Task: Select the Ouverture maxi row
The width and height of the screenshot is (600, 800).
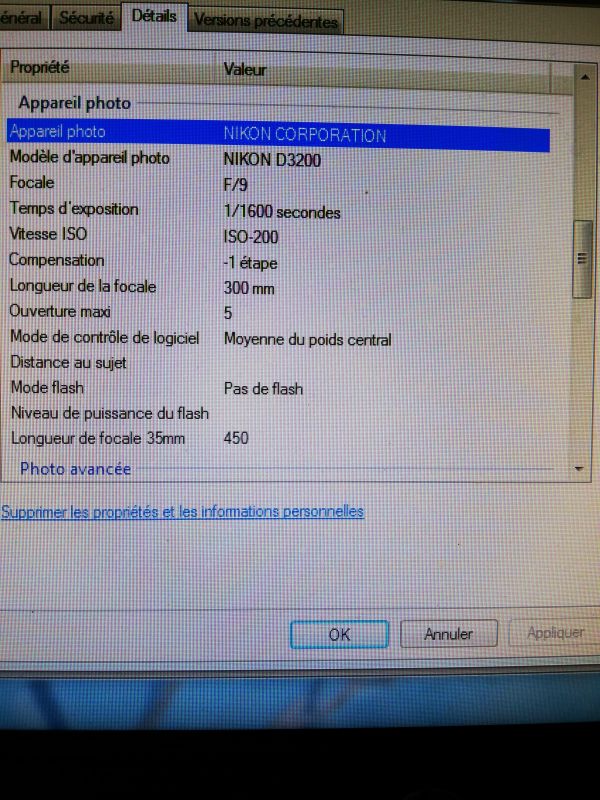Action: (x=278, y=312)
